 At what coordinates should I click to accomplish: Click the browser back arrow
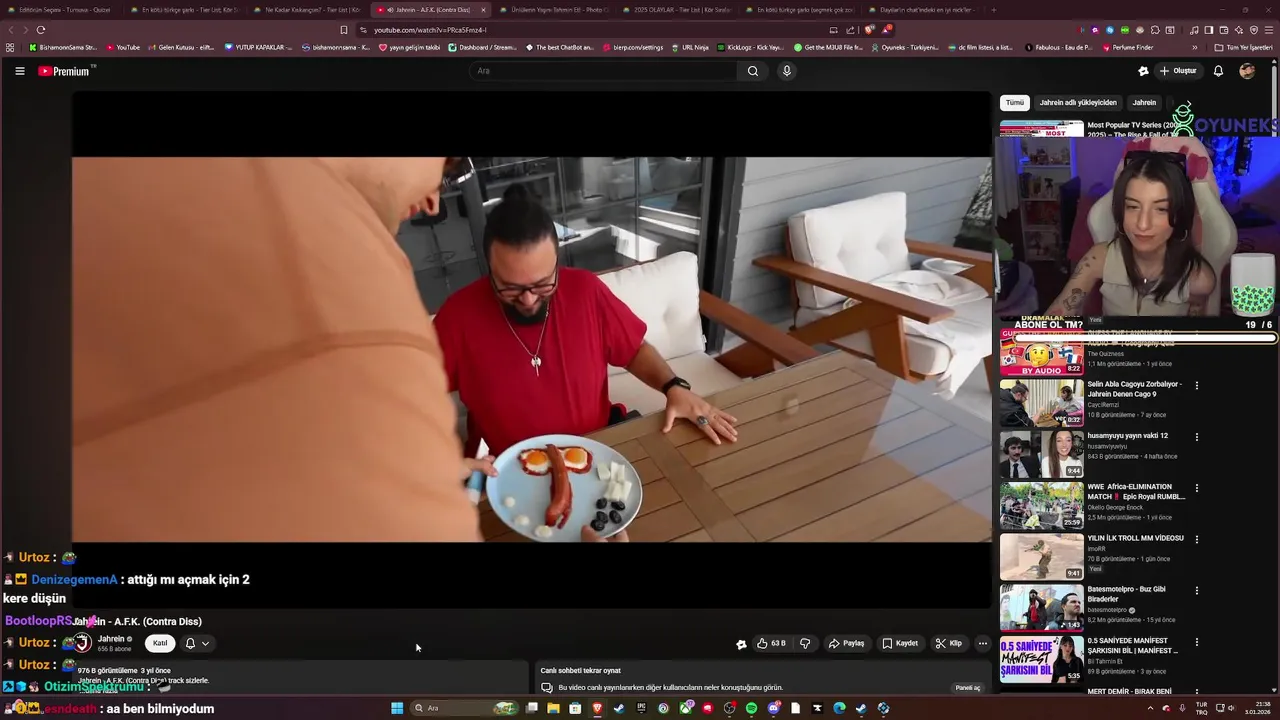tap(12, 30)
